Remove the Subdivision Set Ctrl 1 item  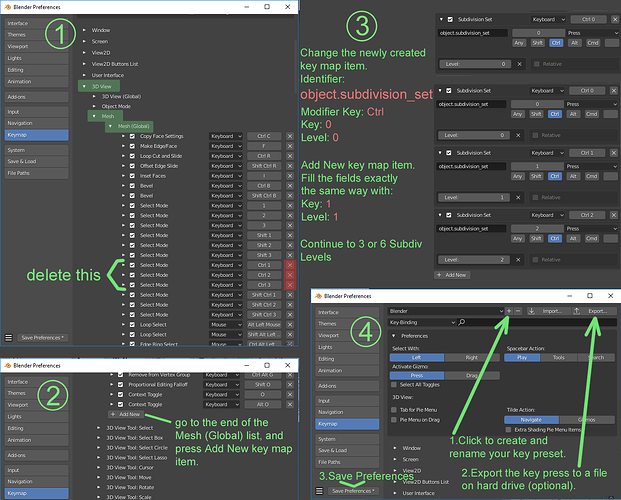click(613, 153)
